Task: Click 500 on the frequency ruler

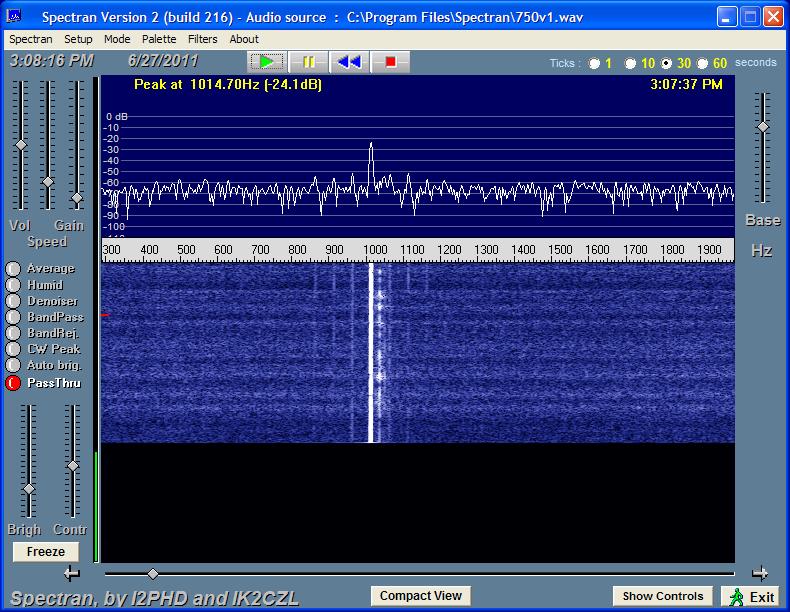Action: pos(186,250)
